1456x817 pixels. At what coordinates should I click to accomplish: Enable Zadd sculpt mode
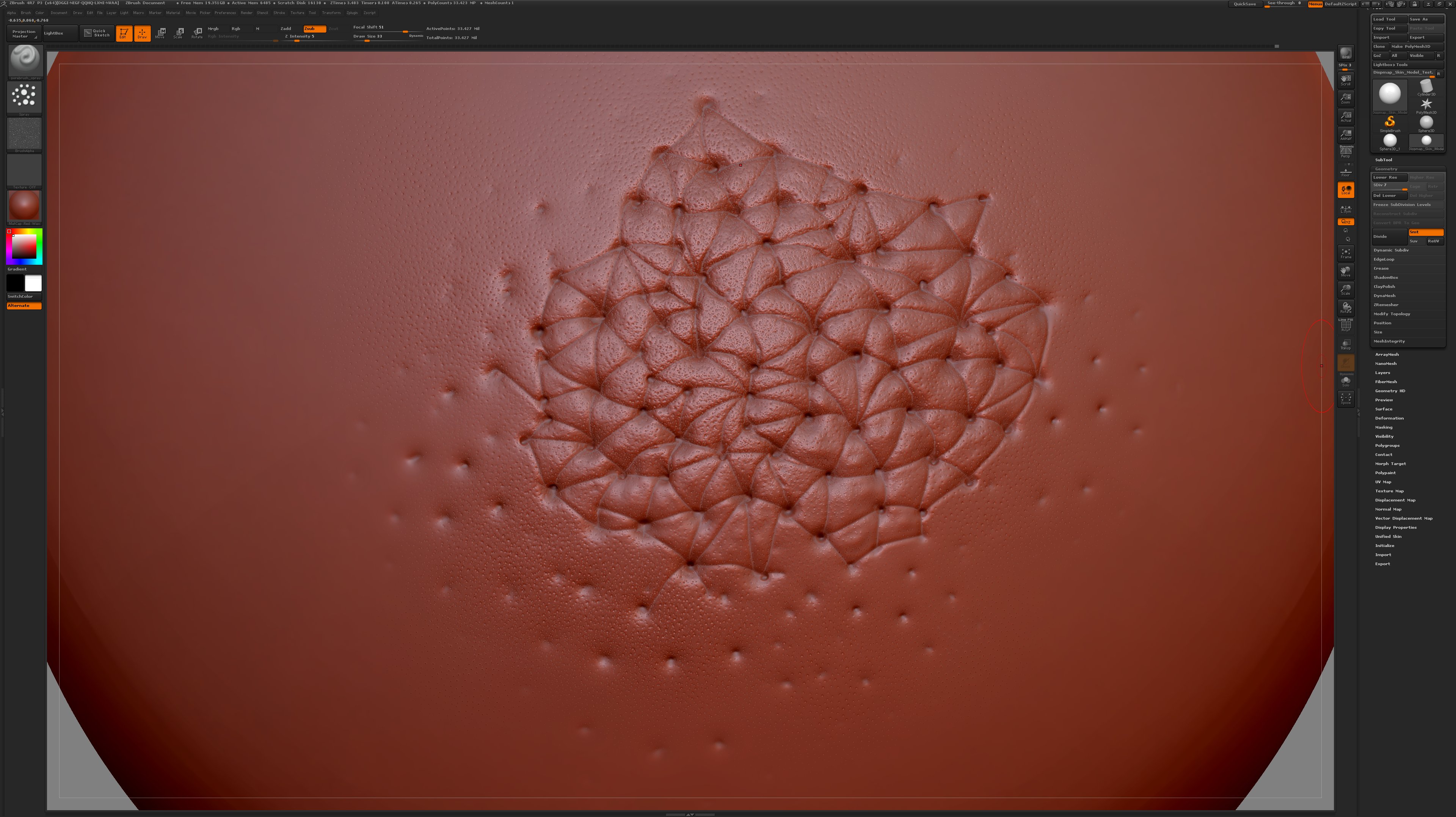[x=286, y=28]
